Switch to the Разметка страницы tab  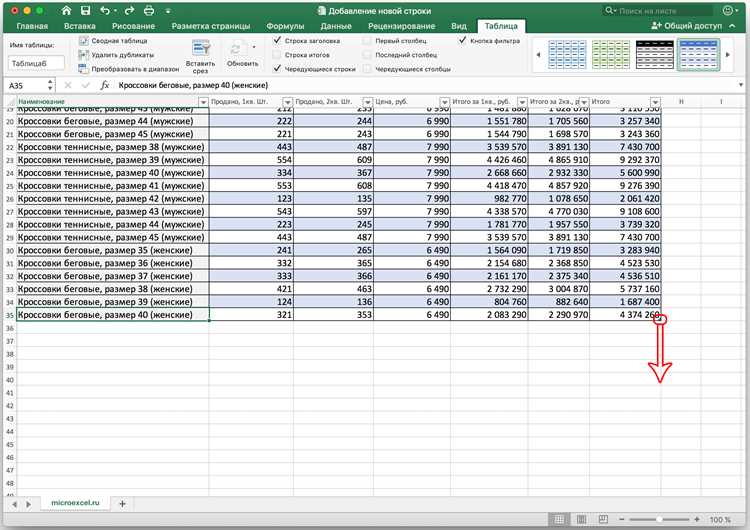pos(211,26)
